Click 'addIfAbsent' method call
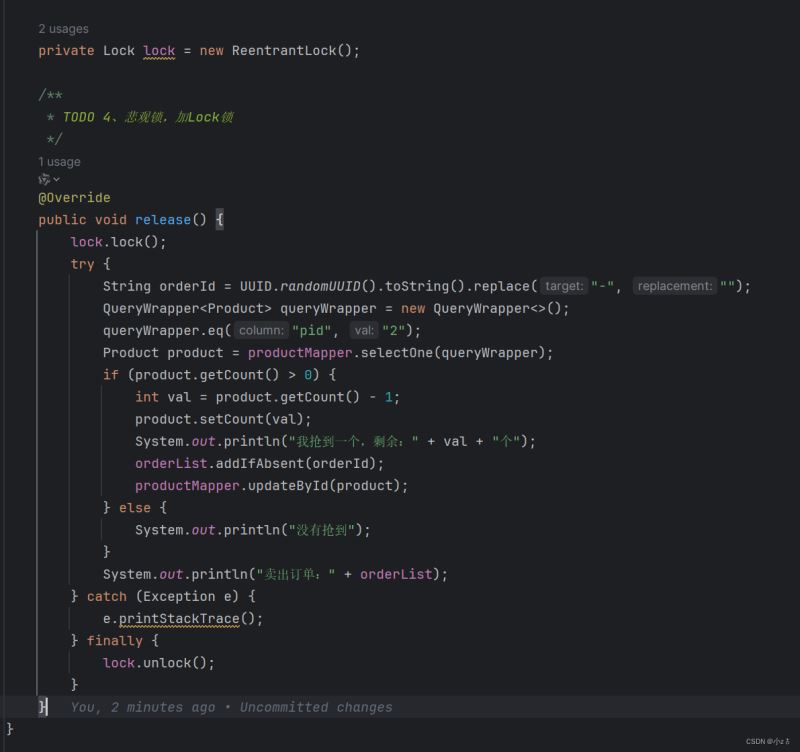Viewport: 800px width, 752px height. point(260,464)
